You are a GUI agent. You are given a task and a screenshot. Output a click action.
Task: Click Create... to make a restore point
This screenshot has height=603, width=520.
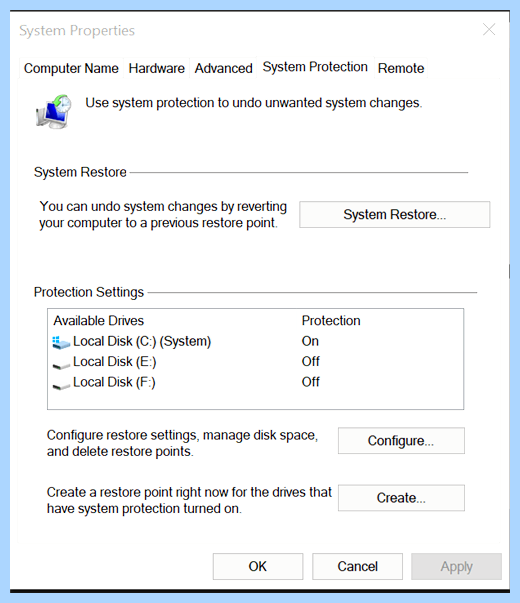pos(401,498)
